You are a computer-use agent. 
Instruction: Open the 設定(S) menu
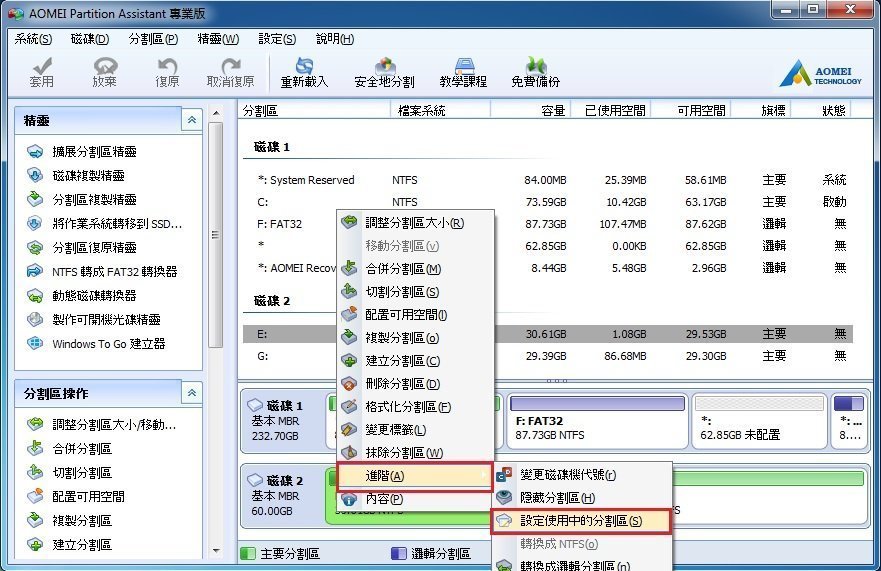pos(277,39)
